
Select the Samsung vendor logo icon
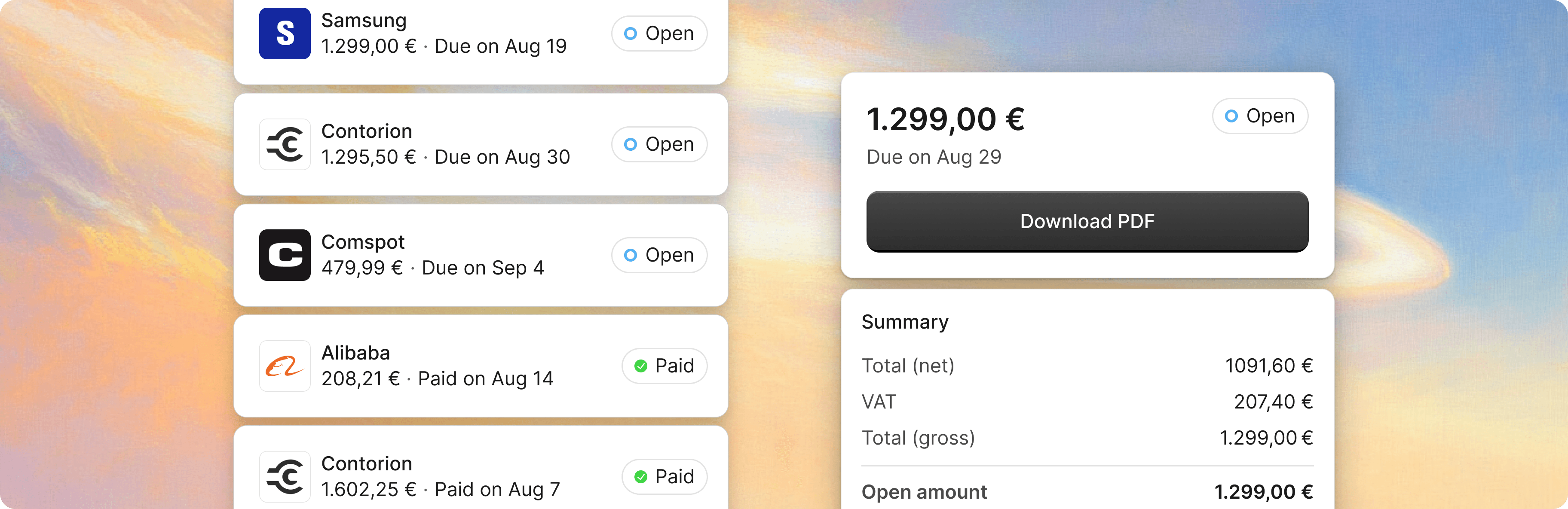coord(285,34)
